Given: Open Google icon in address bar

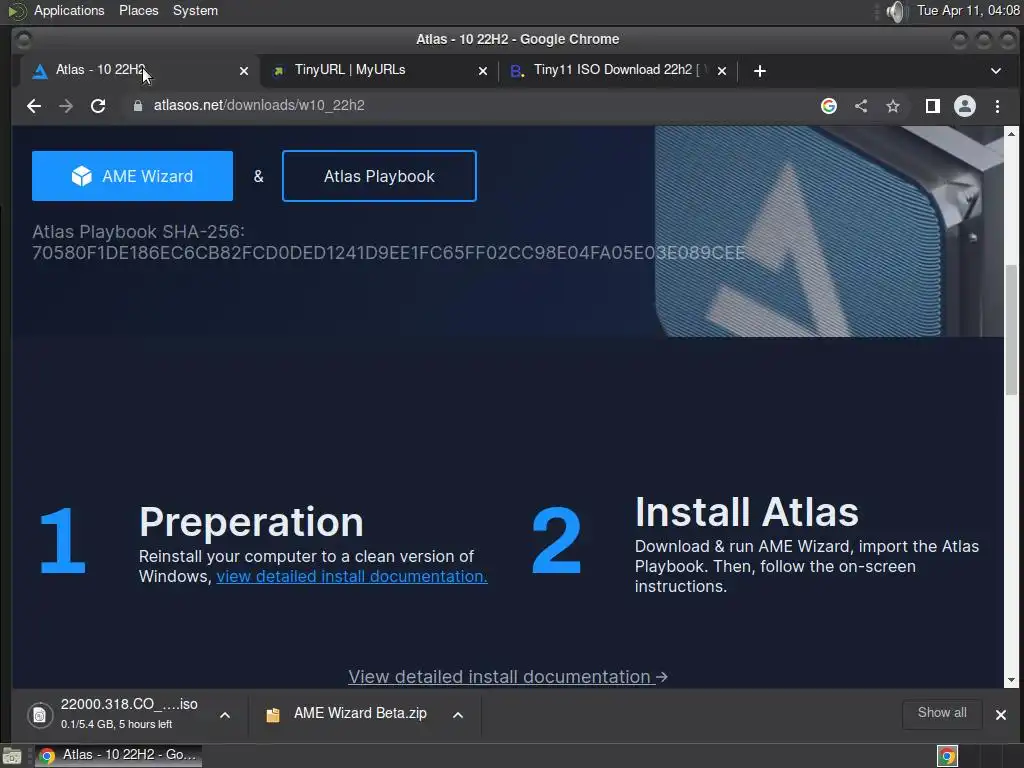Looking at the screenshot, I should click(829, 106).
